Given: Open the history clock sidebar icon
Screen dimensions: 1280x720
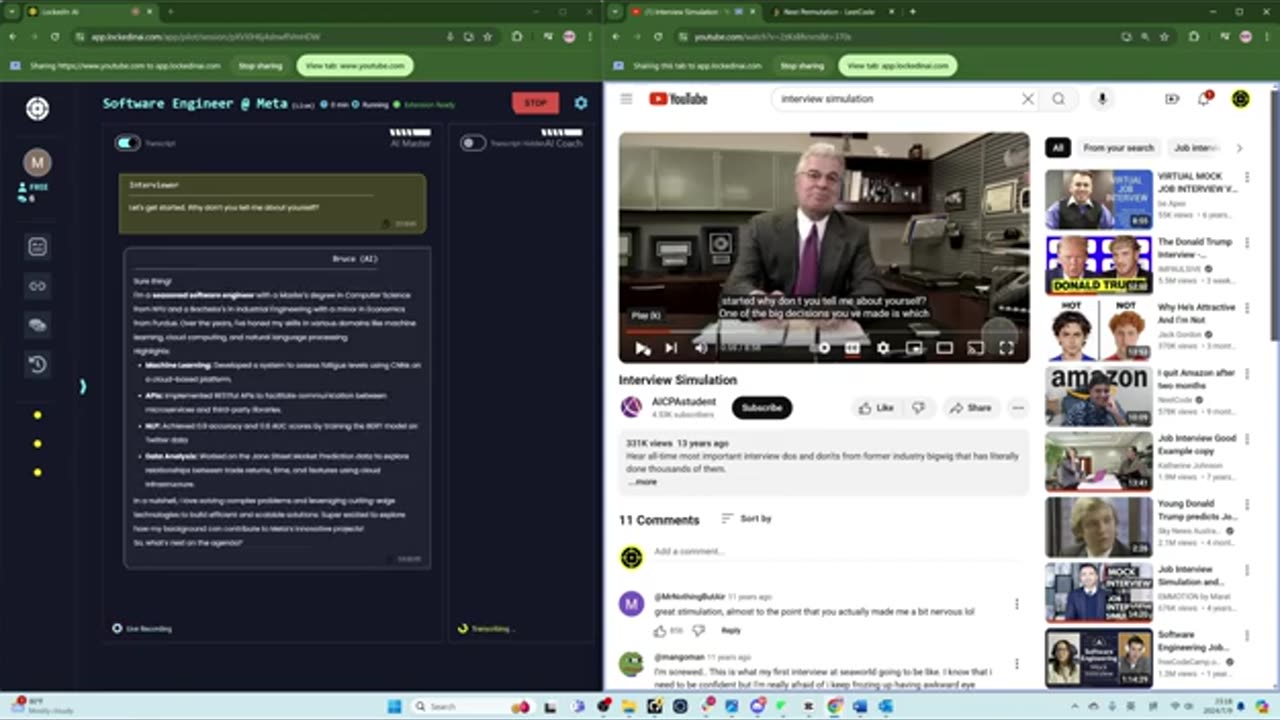Looking at the screenshot, I should click(37, 364).
